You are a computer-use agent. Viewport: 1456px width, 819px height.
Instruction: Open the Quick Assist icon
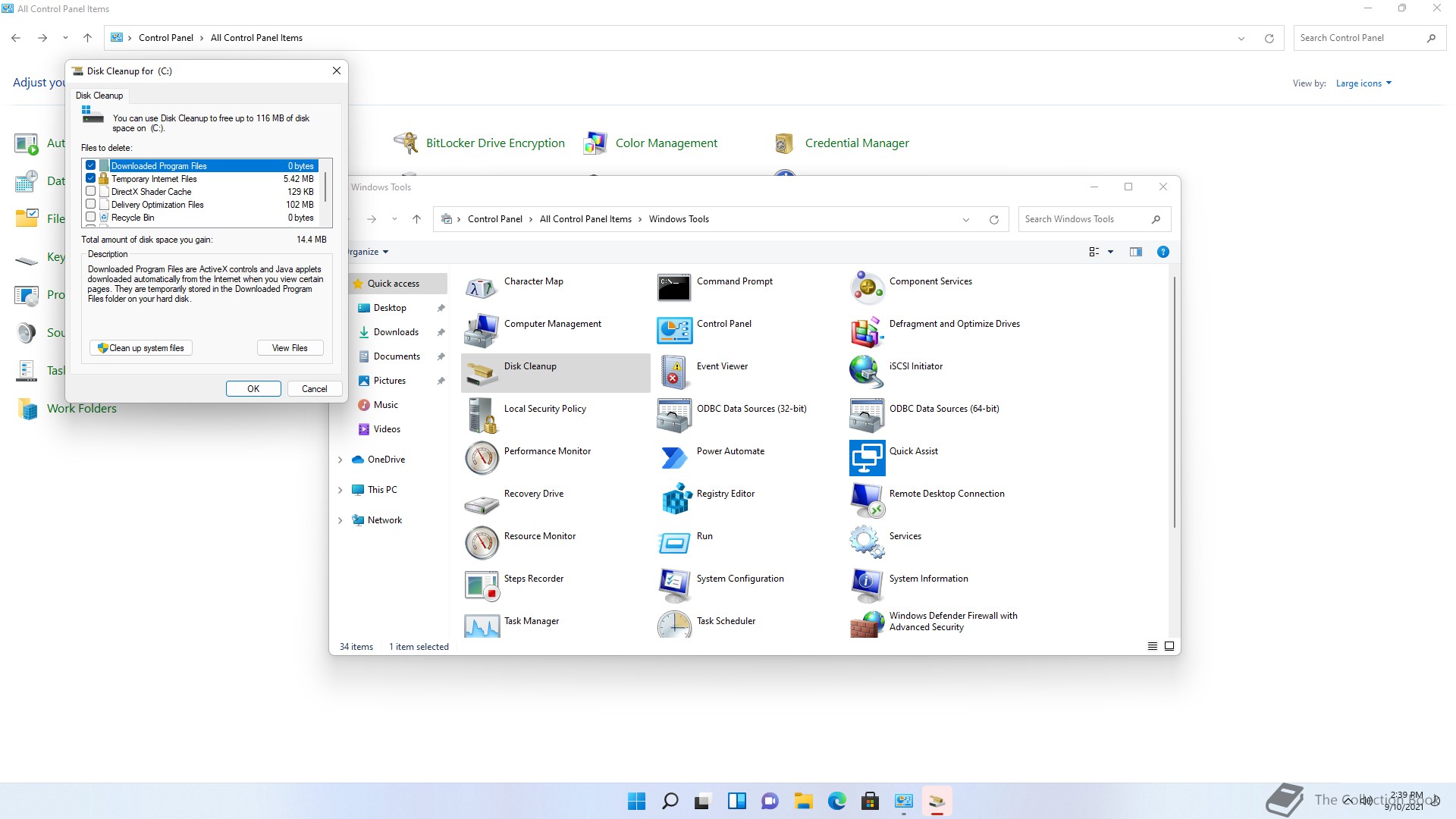click(x=867, y=457)
